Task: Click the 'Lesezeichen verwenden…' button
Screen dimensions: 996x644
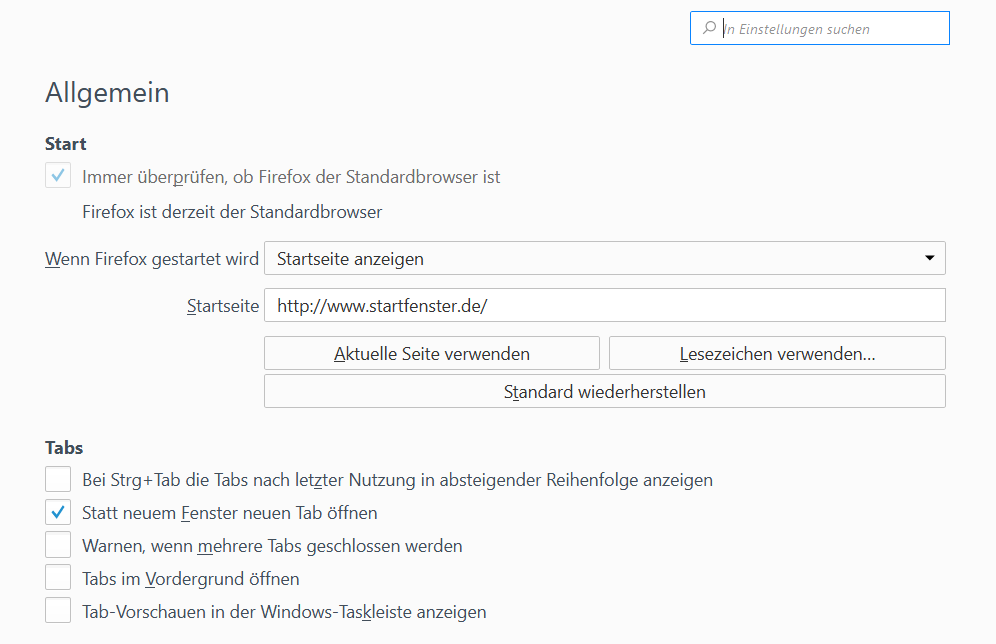Action: pos(777,354)
